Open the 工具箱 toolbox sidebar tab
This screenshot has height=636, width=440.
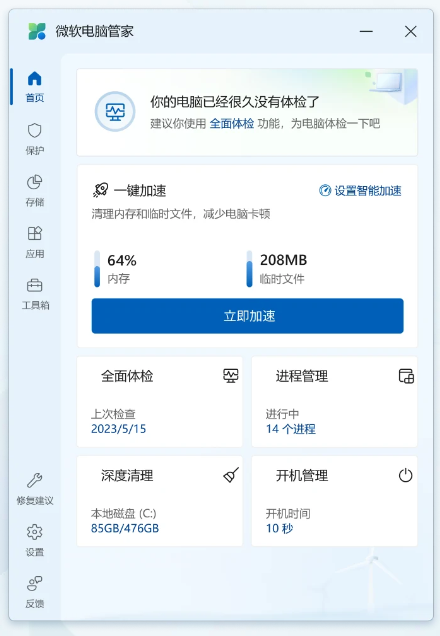[34, 294]
